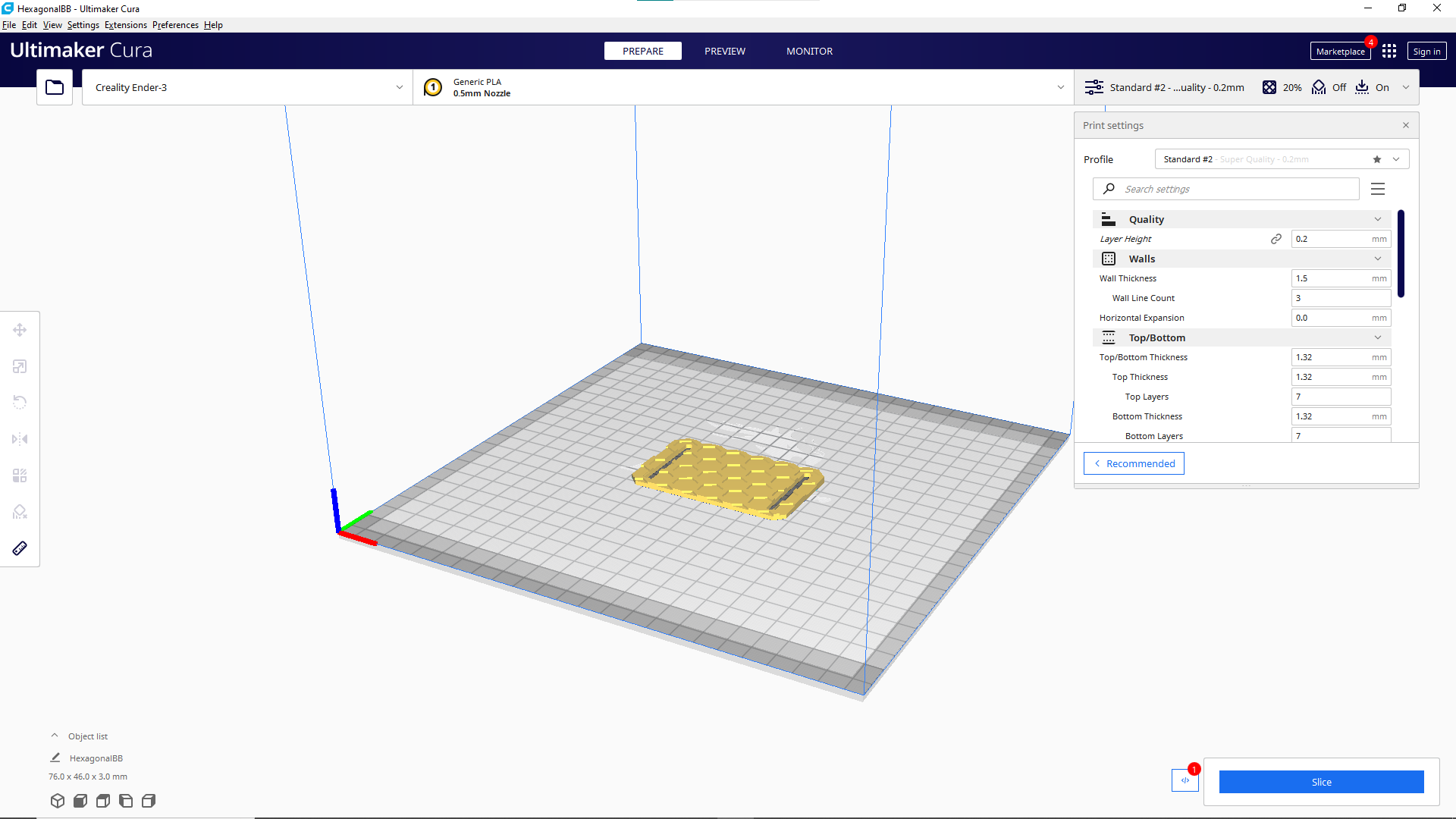Select the Scale tool in left toolbar
Image resolution: width=1456 pixels, height=819 pixels.
pyautogui.click(x=20, y=366)
